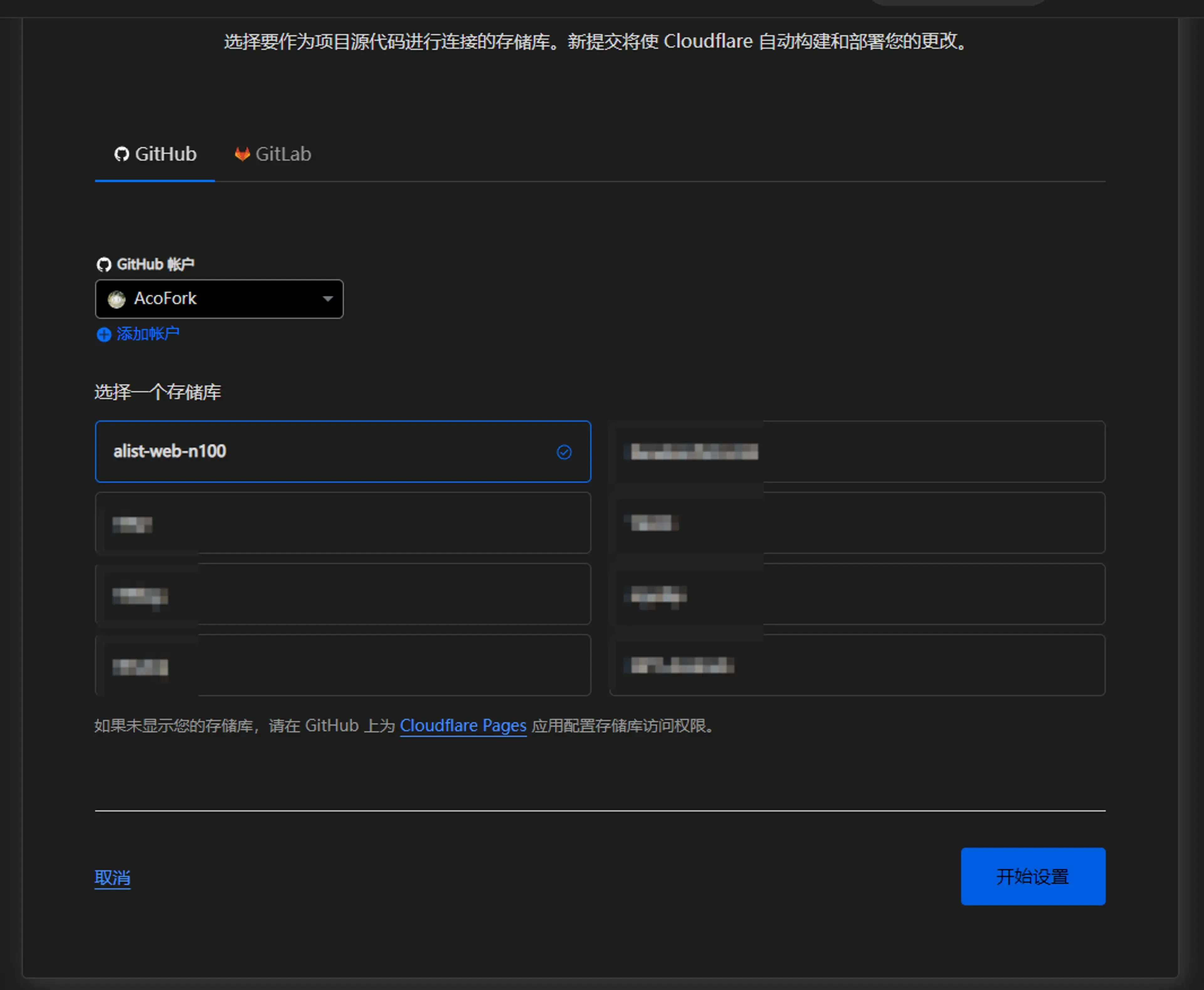Switch to the GitHub tab
This screenshot has width=1204, height=990.
(x=155, y=155)
